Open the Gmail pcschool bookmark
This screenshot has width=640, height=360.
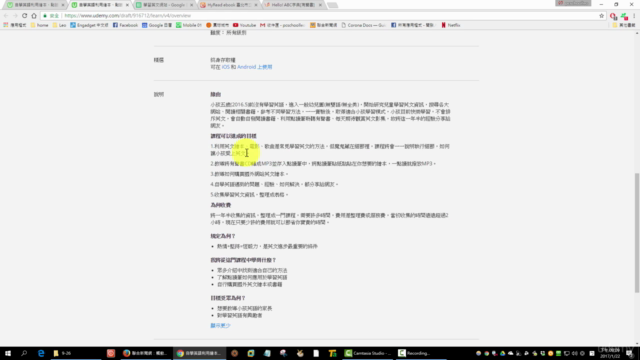pyautogui.click(x=282, y=25)
